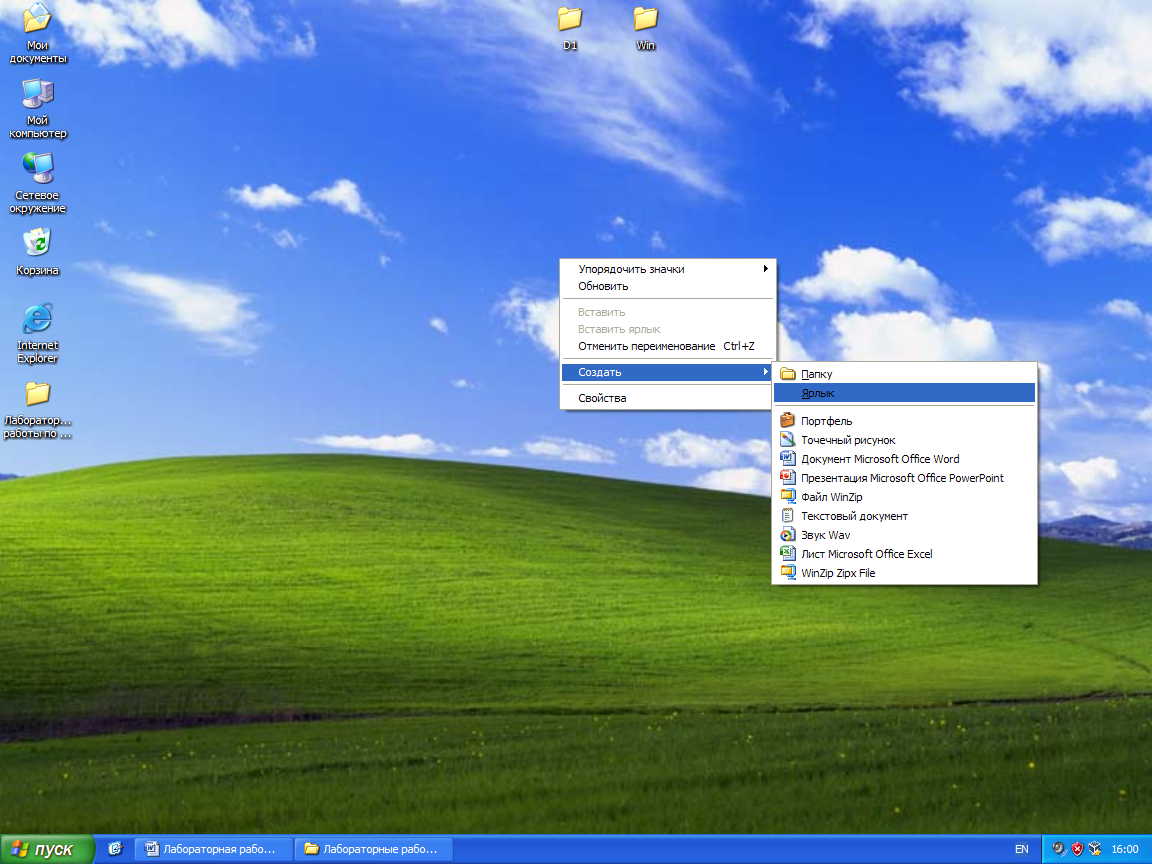Click the speaker icon in system tray
Screen dimensions: 1152x864
pos(1059,849)
